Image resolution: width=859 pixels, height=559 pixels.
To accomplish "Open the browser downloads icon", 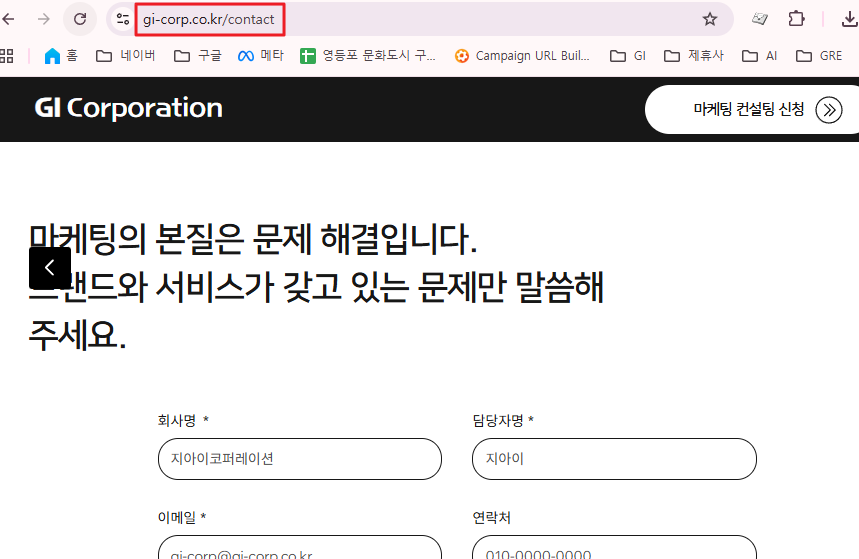I will [850, 19].
